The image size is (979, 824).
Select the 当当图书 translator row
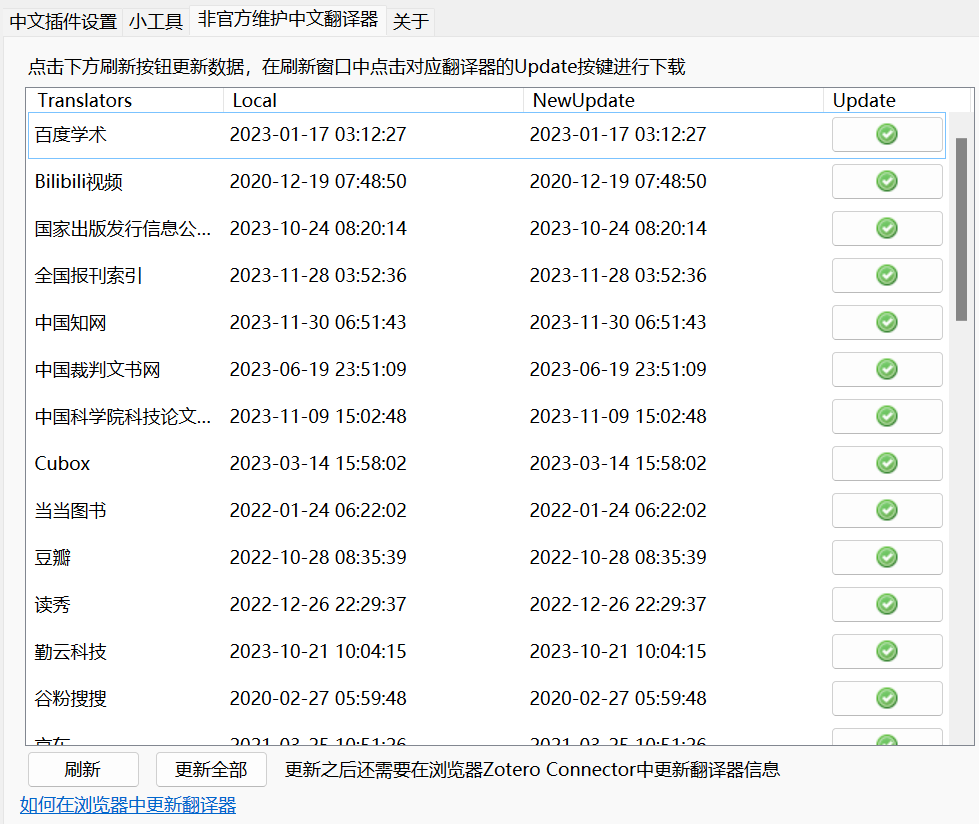coord(487,511)
